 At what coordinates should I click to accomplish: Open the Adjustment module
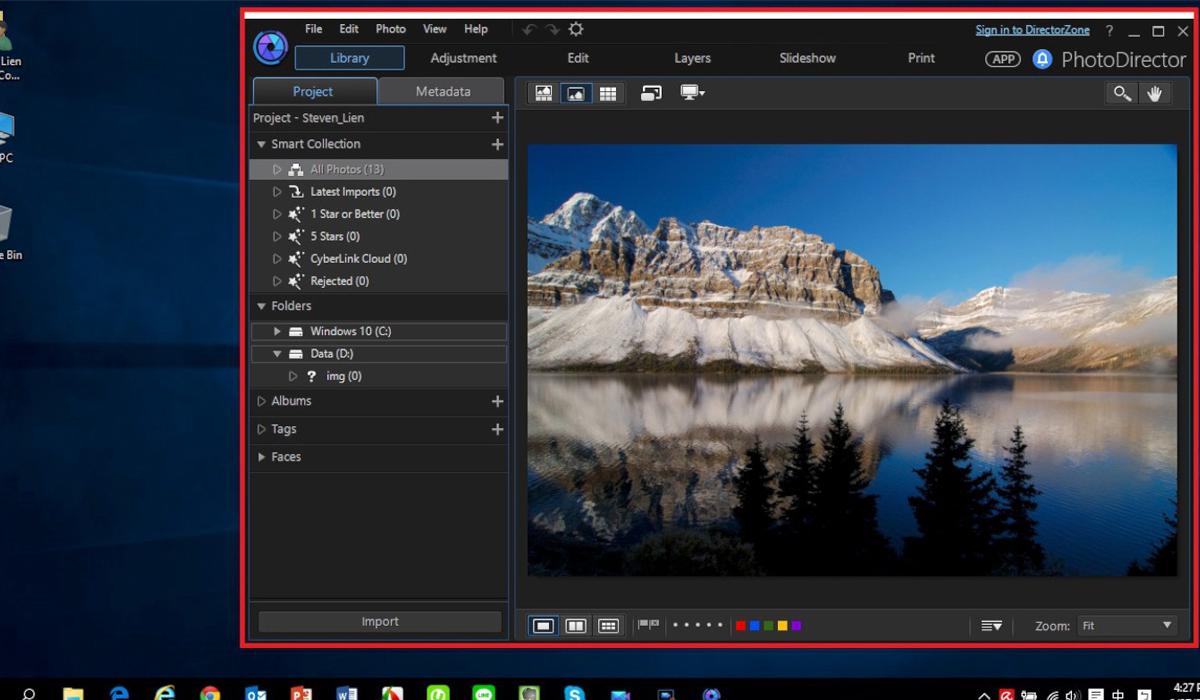point(463,58)
